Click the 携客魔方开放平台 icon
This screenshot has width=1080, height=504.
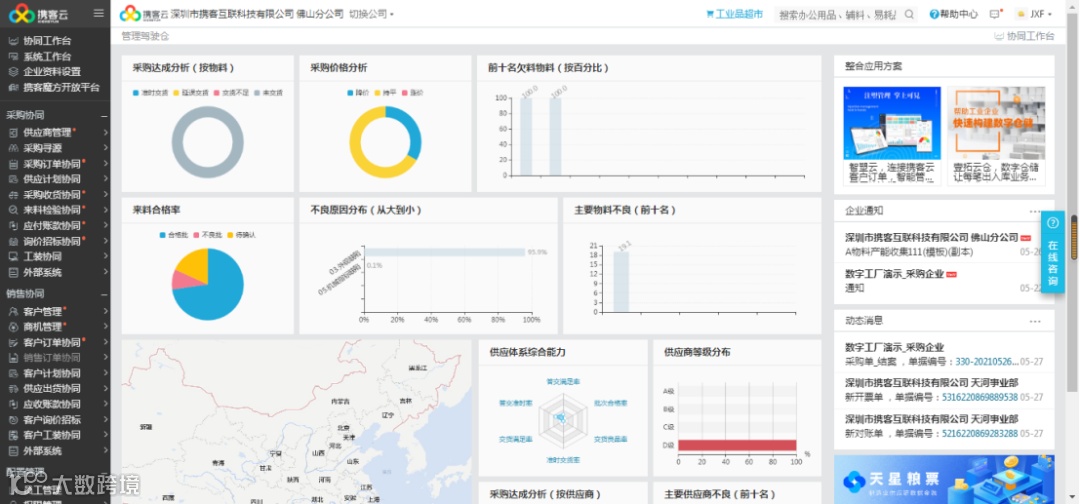13,87
